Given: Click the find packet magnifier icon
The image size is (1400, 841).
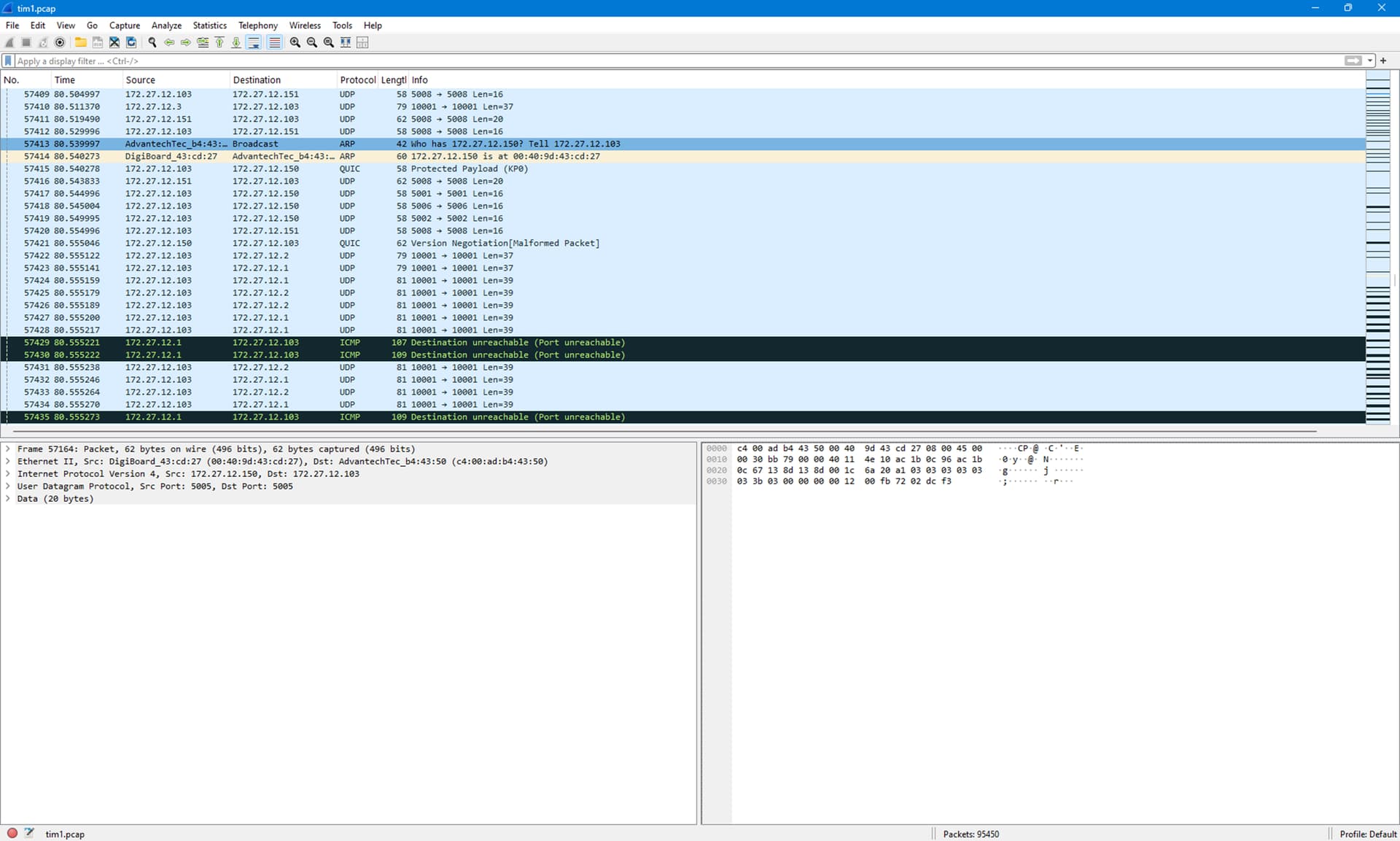Looking at the screenshot, I should tap(152, 42).
